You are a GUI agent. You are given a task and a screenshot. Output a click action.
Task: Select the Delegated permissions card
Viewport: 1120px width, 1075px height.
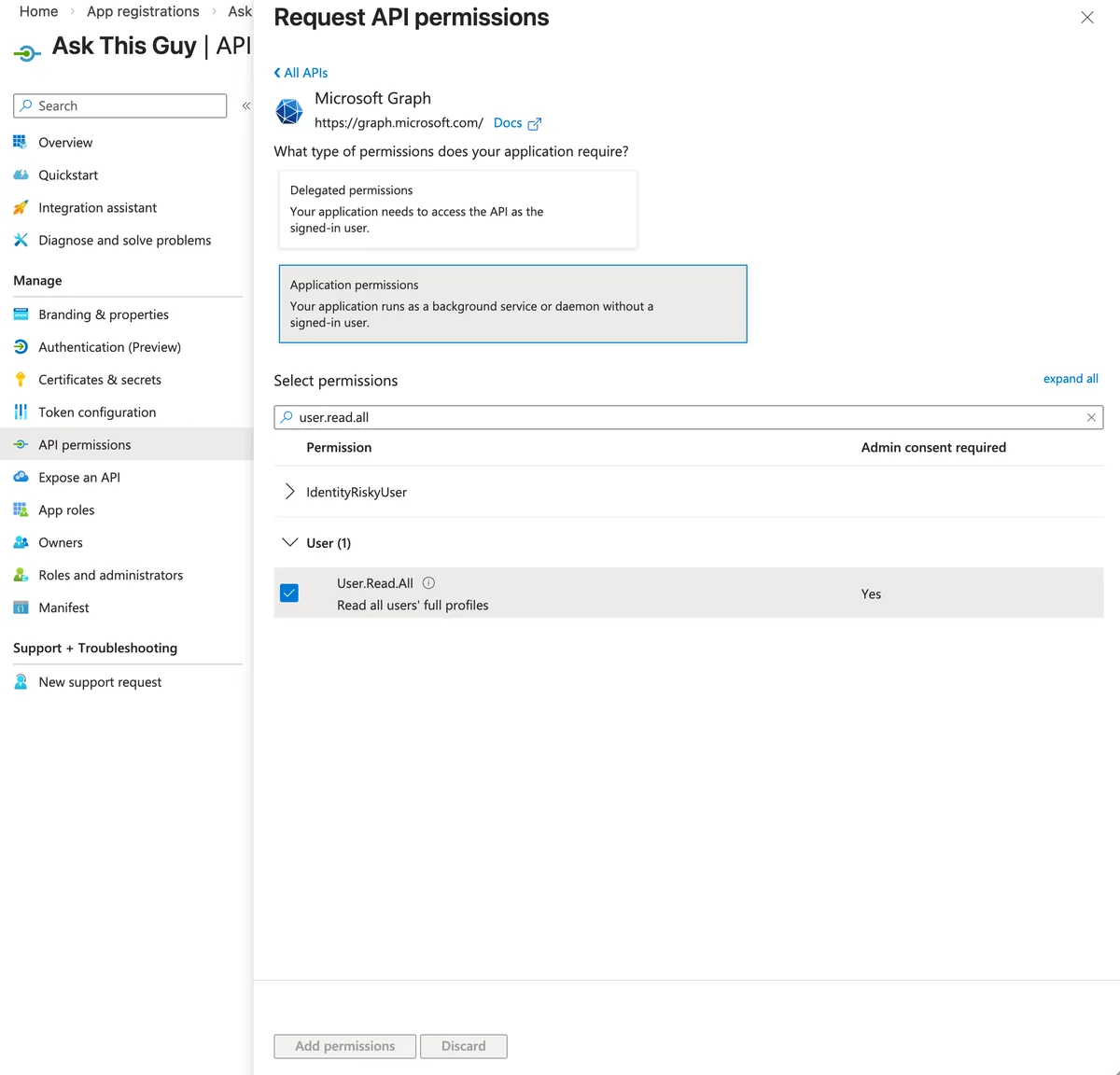pyautogui.click(x=458, y=209)
